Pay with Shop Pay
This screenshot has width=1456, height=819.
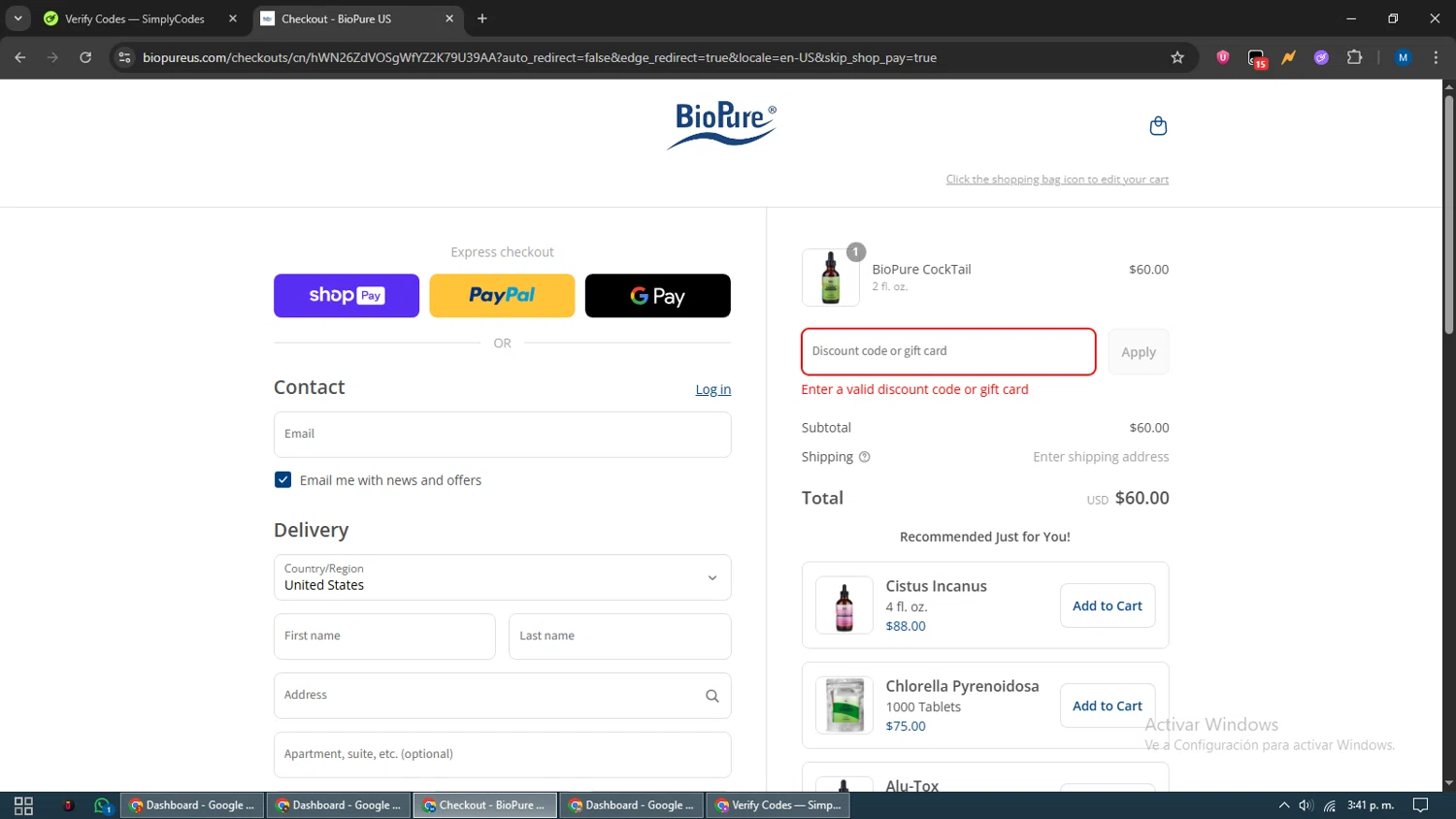347,295
